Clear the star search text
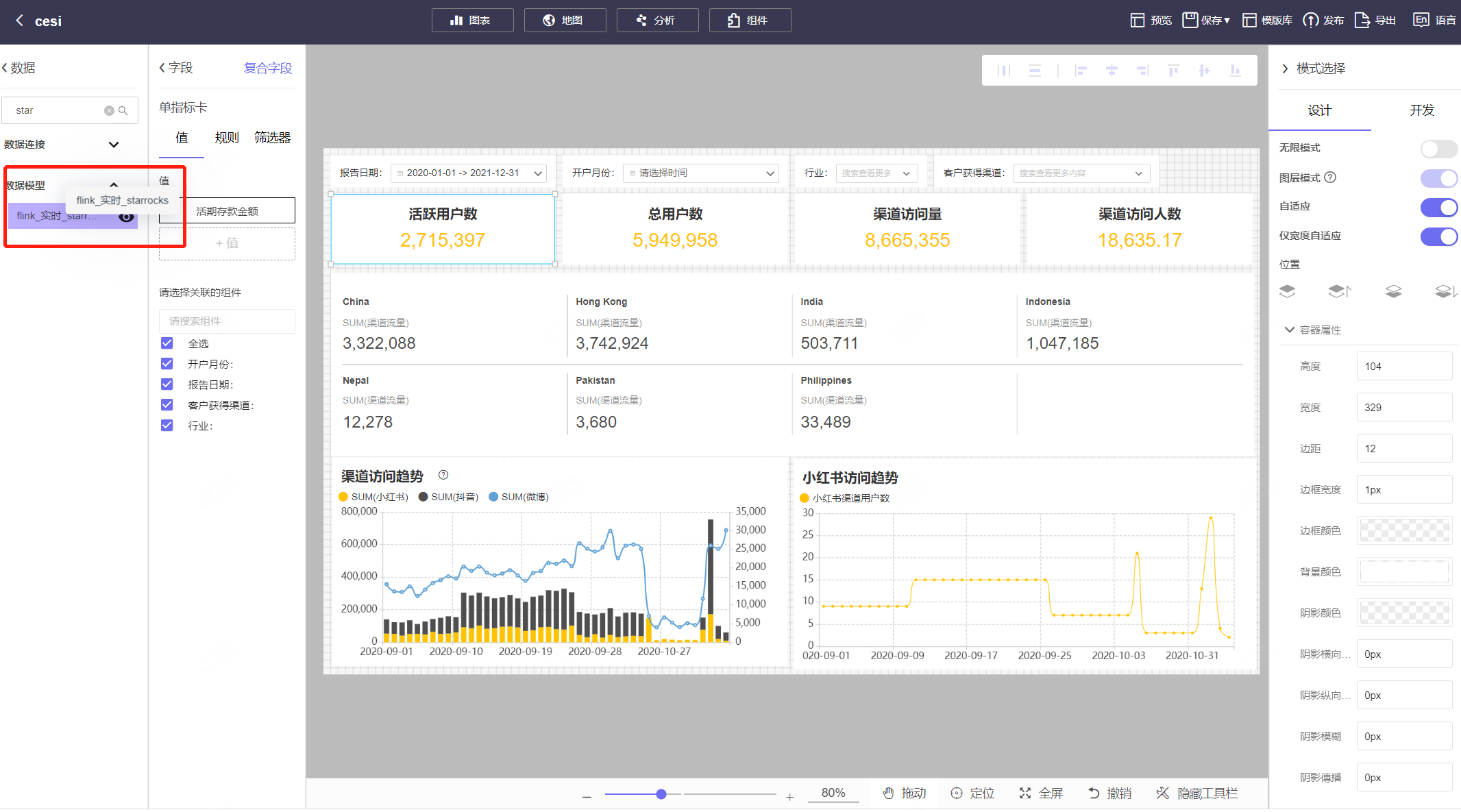 coord(109,110)
